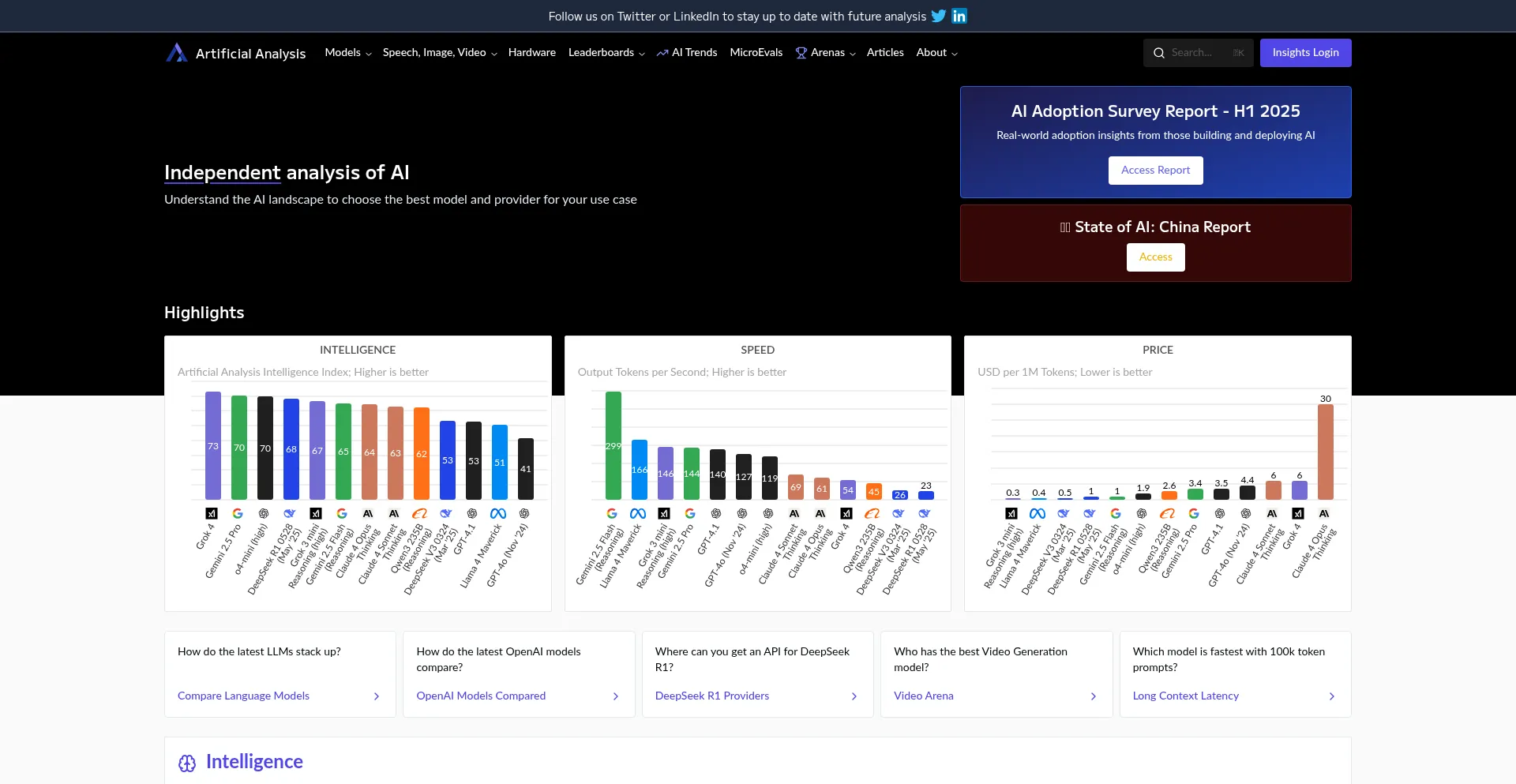1516x784 pixels.
Task: Open the About dropdown menu
Action: click(937, 52)
